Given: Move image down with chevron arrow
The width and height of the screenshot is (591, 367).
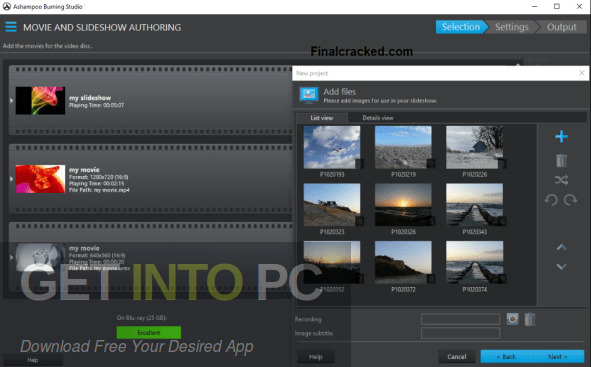Looking at the screenshot, I should pos(562,266).
